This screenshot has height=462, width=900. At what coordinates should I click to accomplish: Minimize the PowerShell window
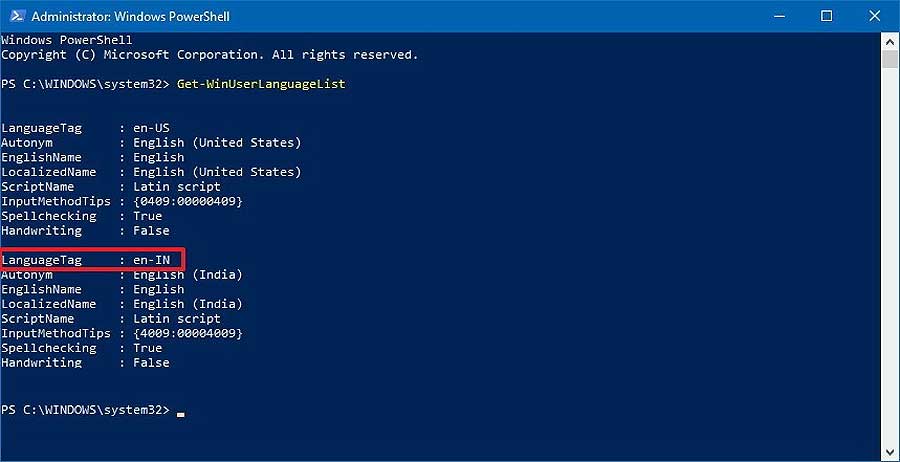778,16
